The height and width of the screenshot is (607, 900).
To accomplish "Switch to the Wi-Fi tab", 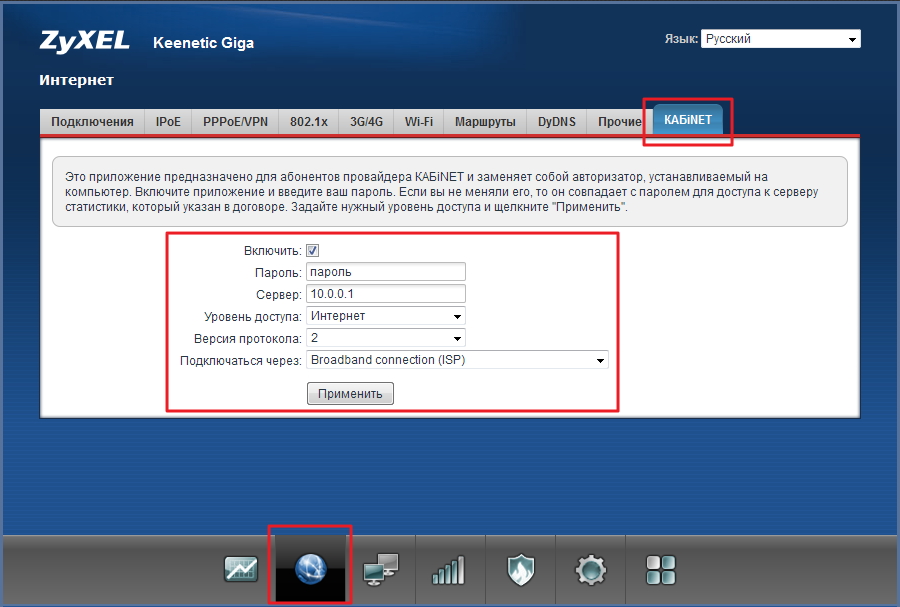I will 418,122.
